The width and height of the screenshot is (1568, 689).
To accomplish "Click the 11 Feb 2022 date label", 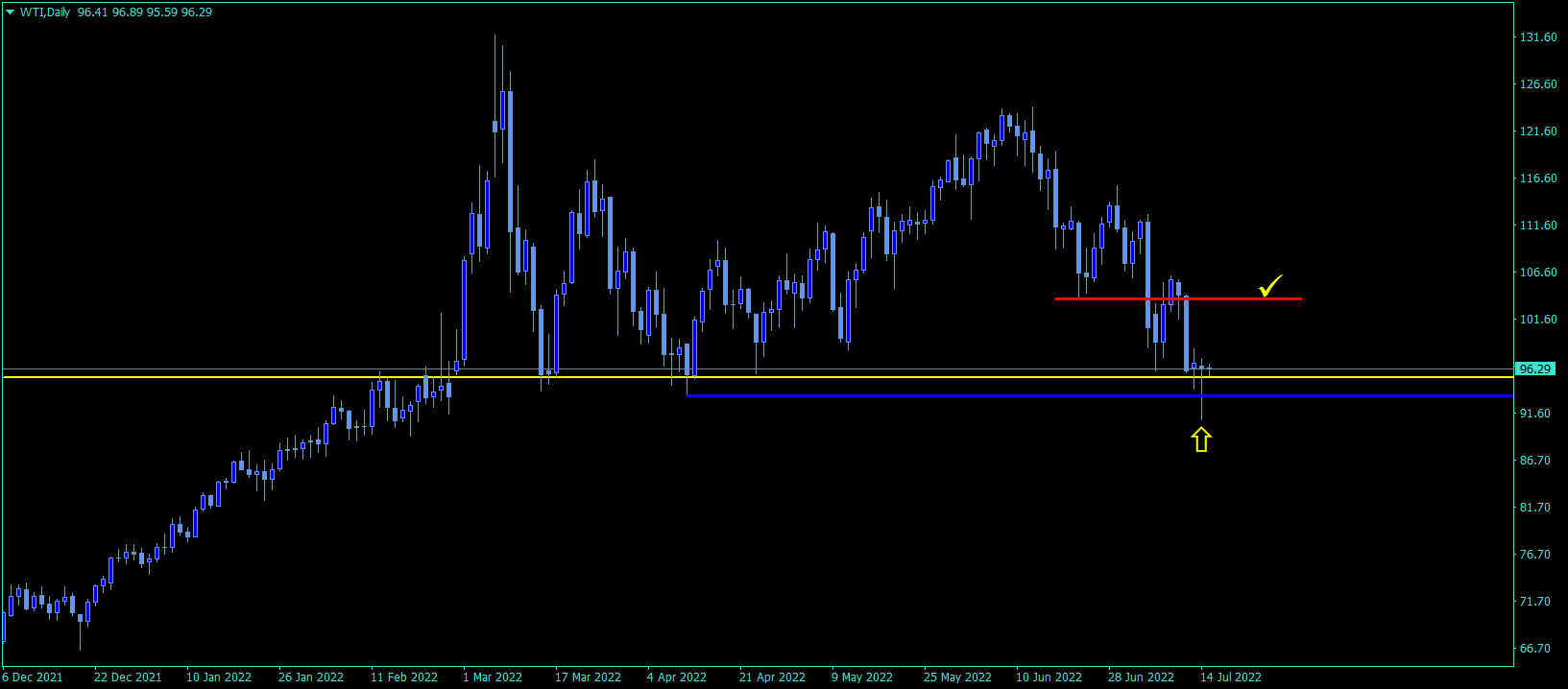I will (404, 677).
